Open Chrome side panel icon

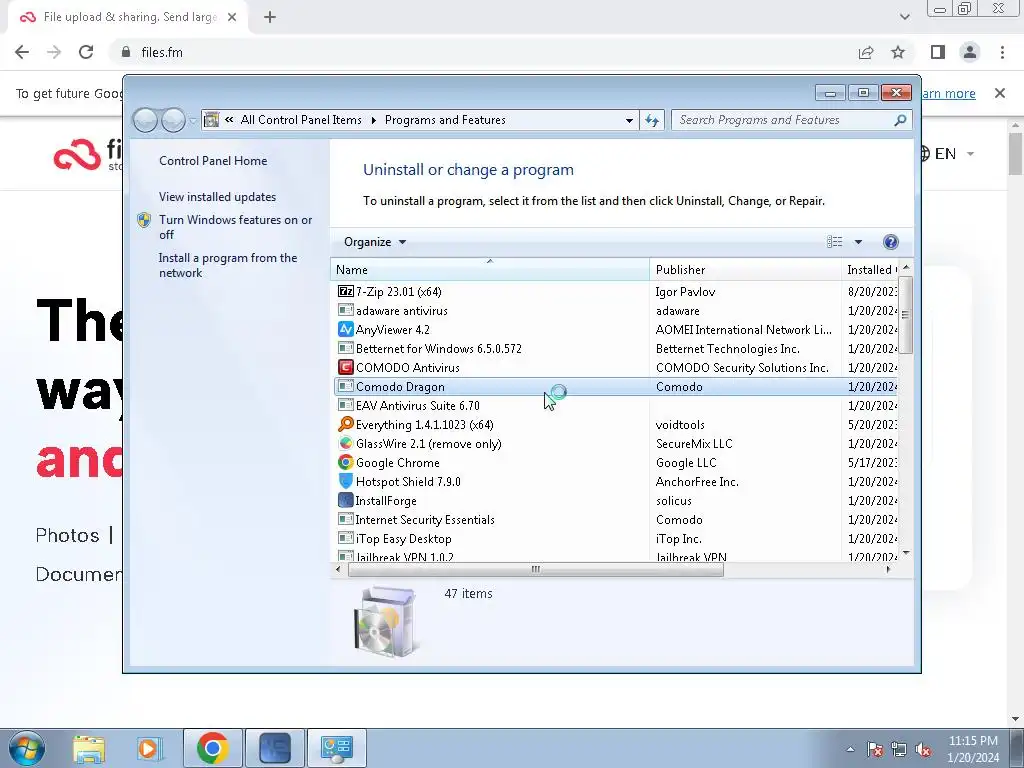(938, 52)
